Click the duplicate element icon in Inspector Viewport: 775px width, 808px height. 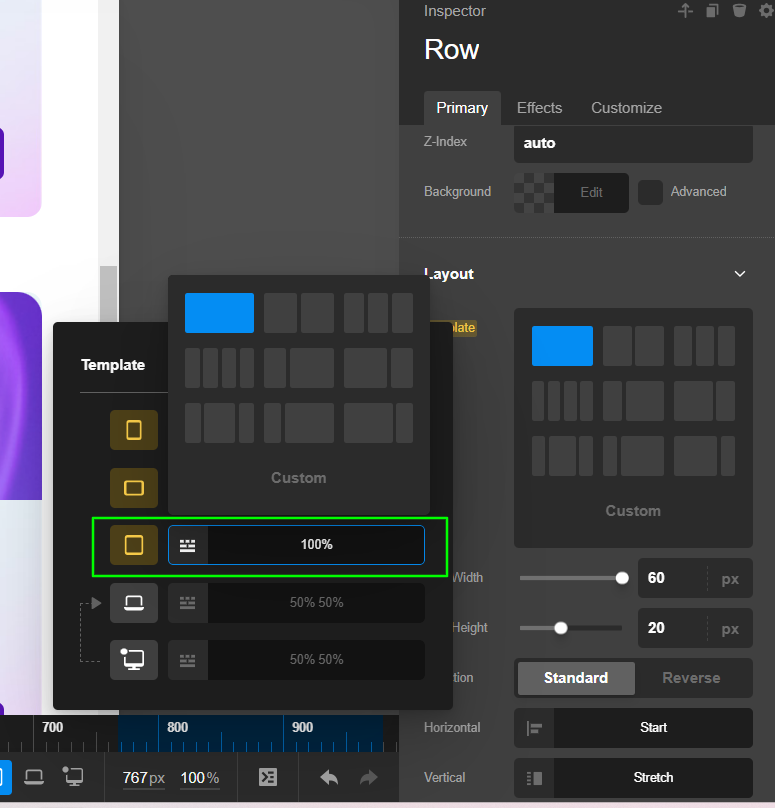point(712,11)
